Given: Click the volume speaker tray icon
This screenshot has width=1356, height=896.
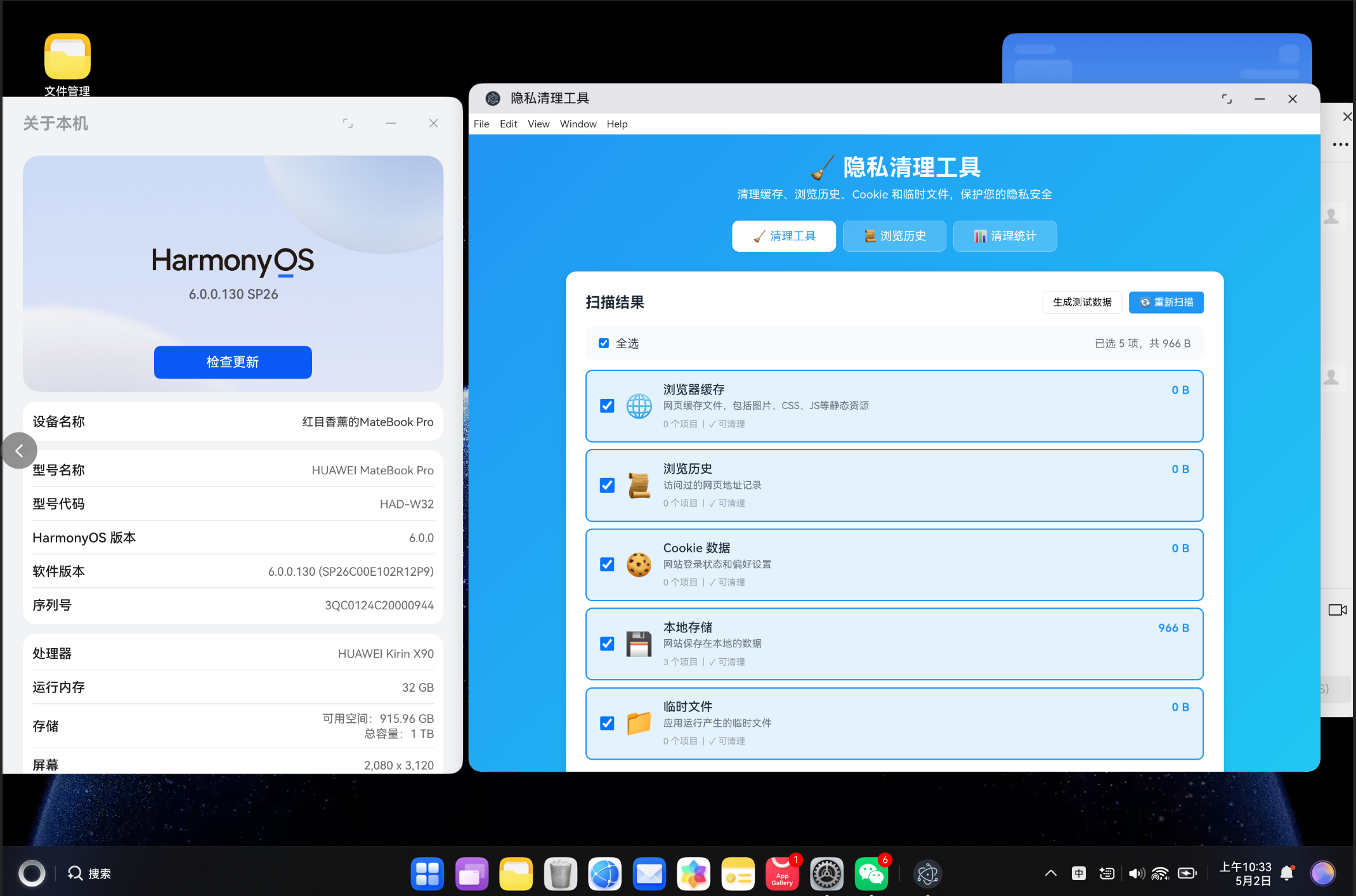Looking at the screenshot, I should pos(1137,873).
